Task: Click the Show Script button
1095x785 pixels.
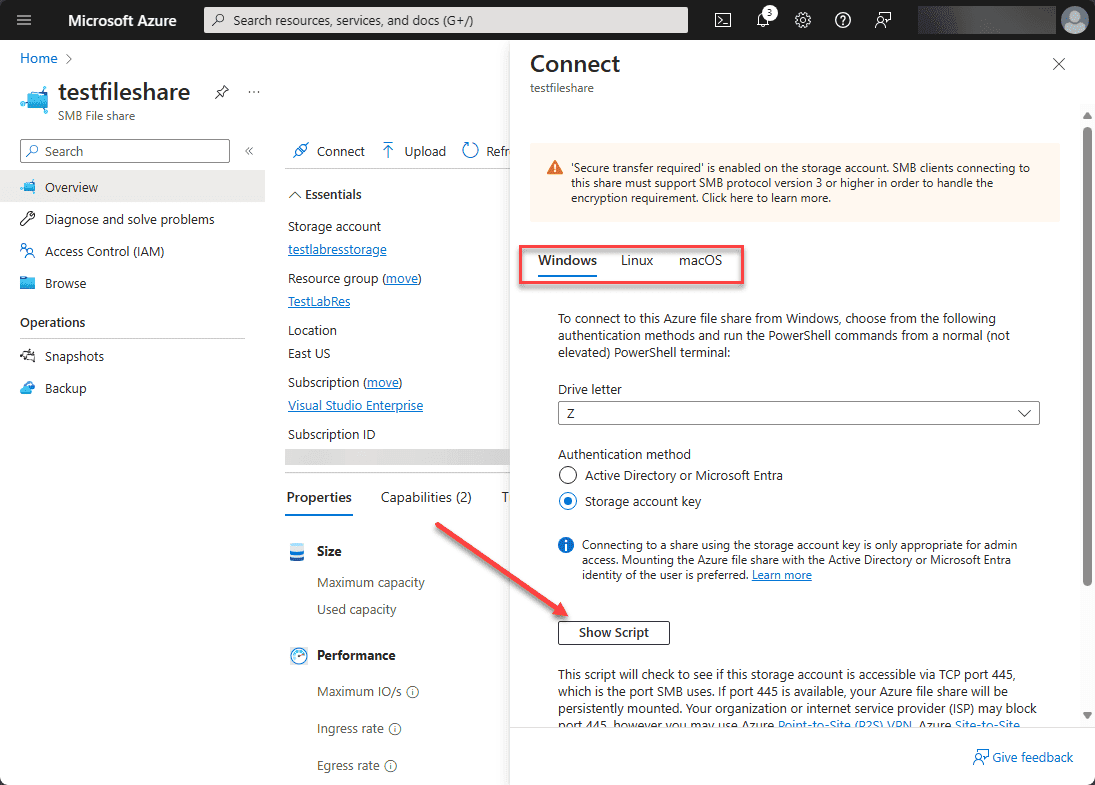Action: (614, 633)
